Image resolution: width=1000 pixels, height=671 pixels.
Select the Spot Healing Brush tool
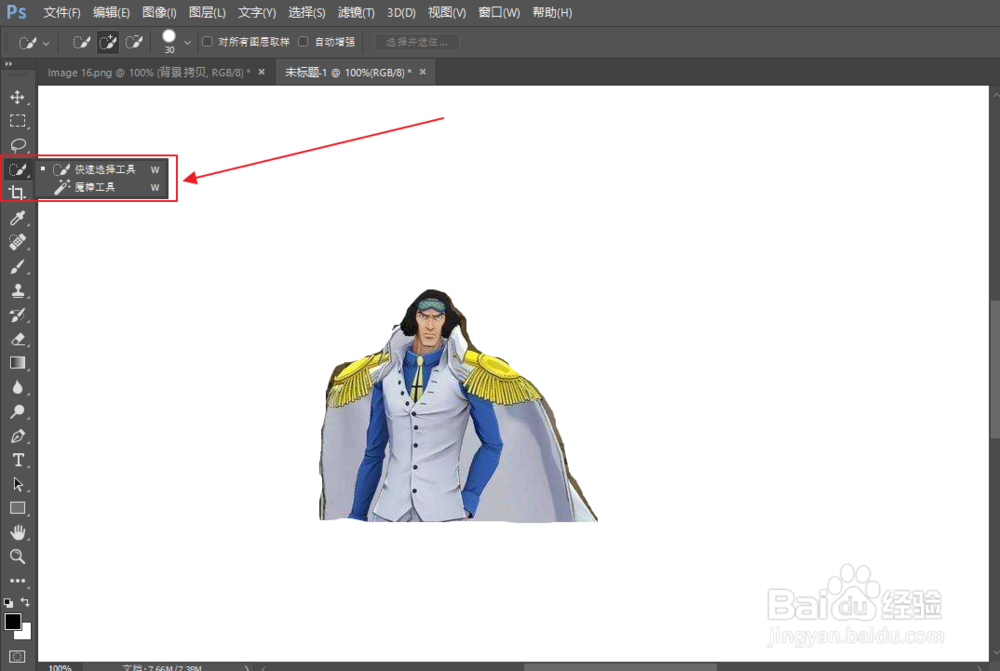point(17,242)
